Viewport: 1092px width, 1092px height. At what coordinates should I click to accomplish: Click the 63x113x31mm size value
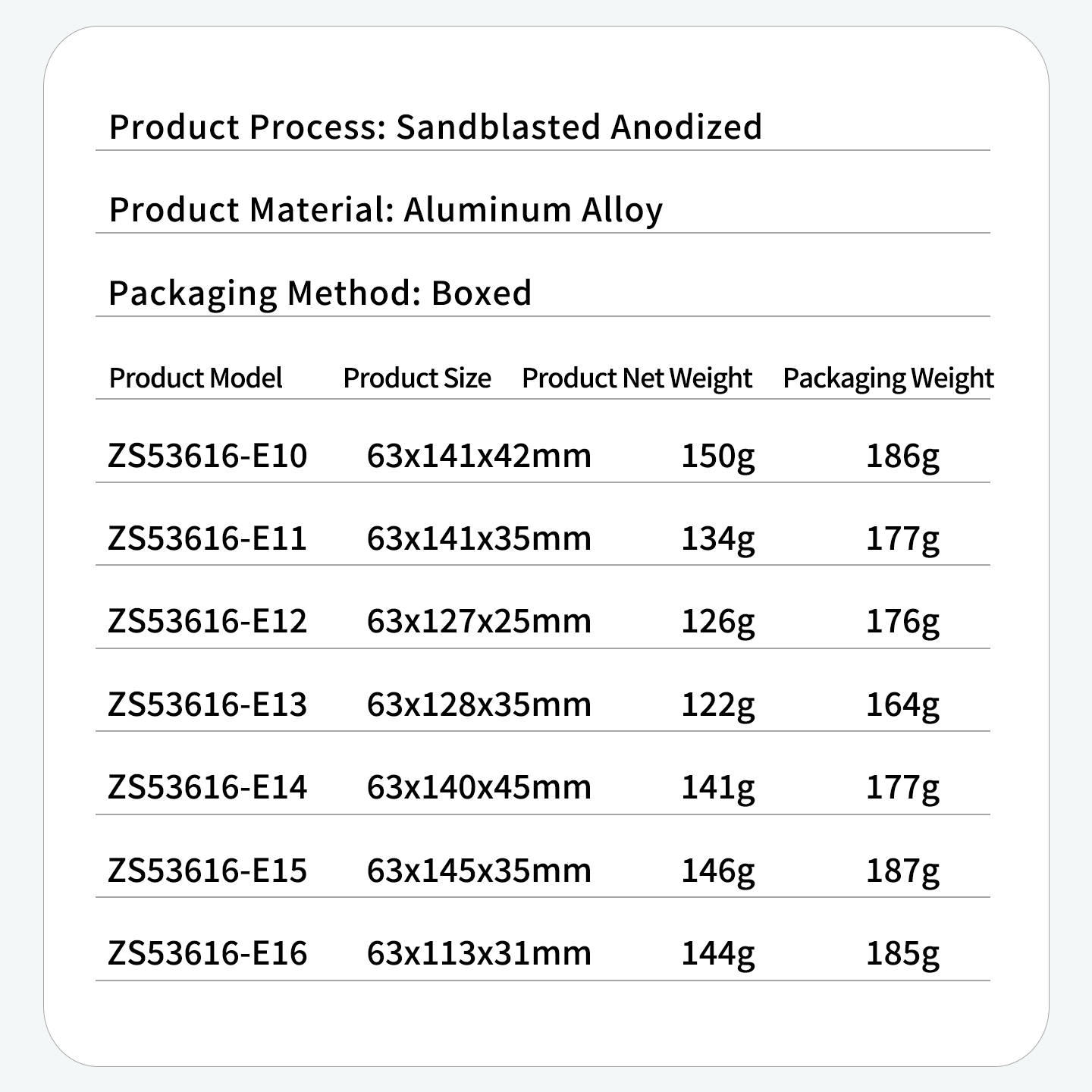[x=479, y=953]
